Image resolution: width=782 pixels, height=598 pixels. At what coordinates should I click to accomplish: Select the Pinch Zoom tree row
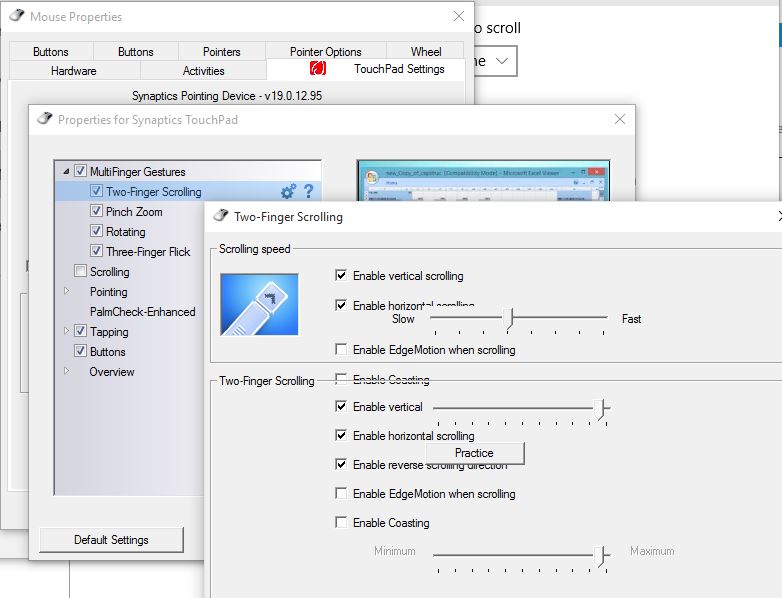(134, 211)
